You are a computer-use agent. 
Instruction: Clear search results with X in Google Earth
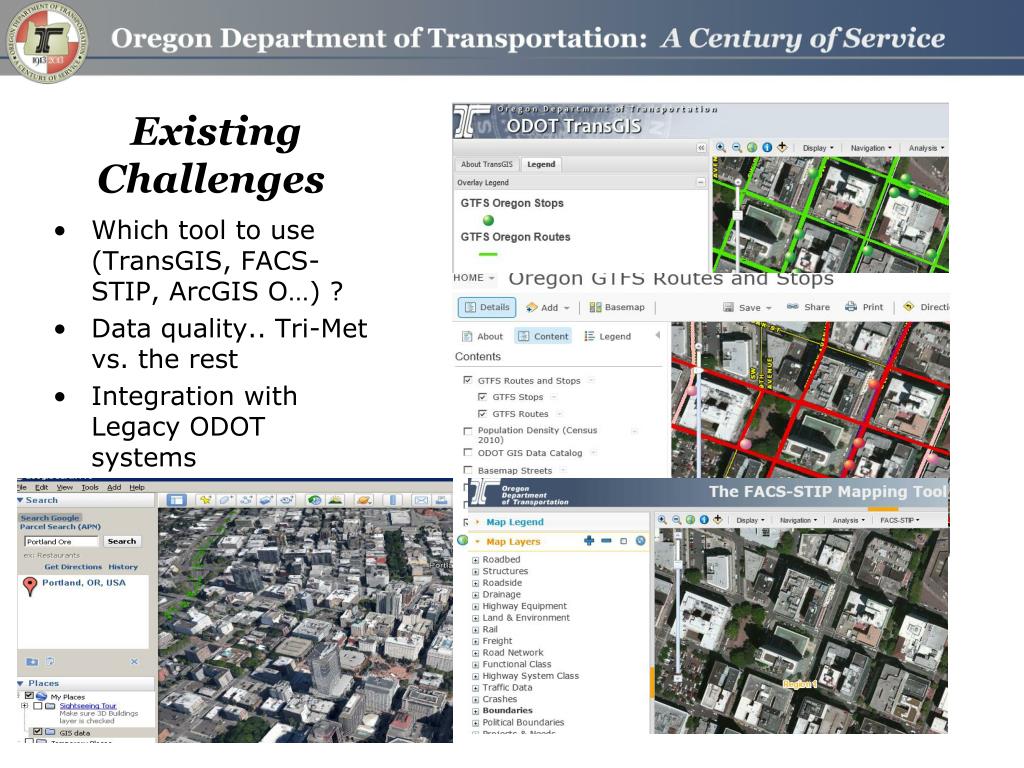tap(134, 662)
